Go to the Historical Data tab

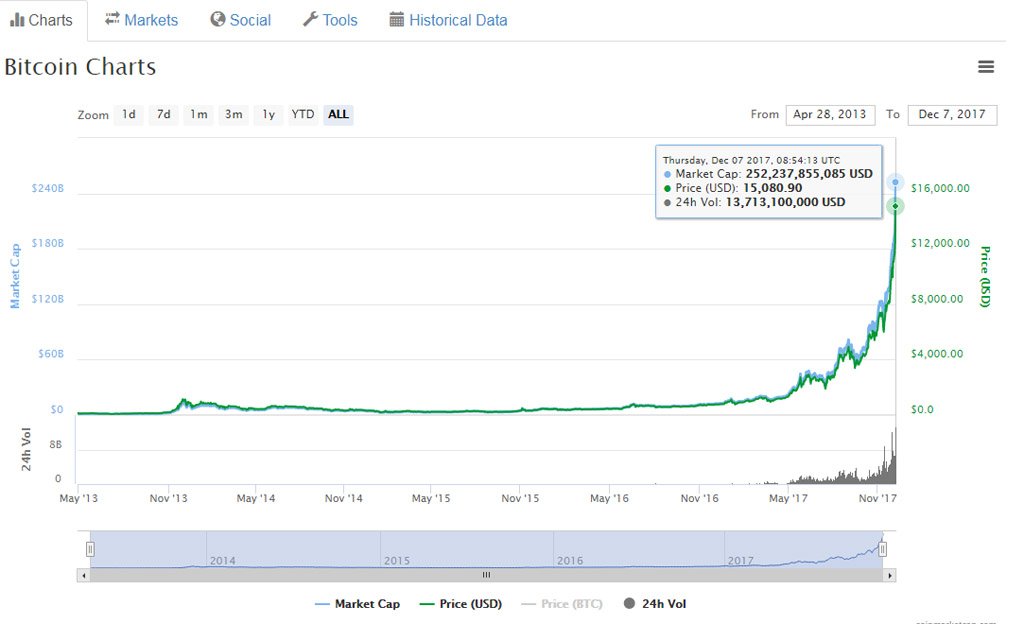pos(448,20)
